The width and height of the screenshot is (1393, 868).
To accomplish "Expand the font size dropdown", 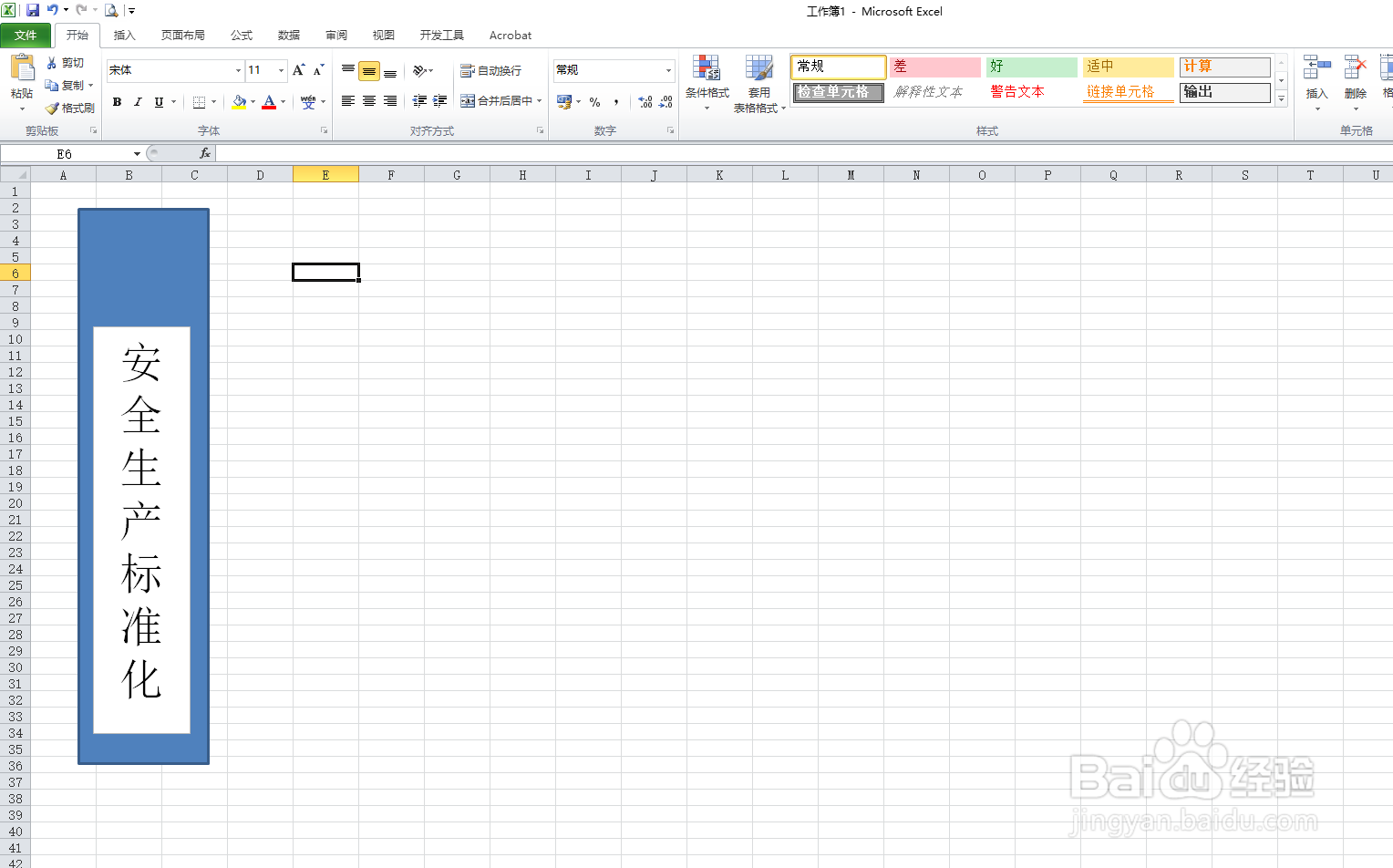I will [282, 70].
